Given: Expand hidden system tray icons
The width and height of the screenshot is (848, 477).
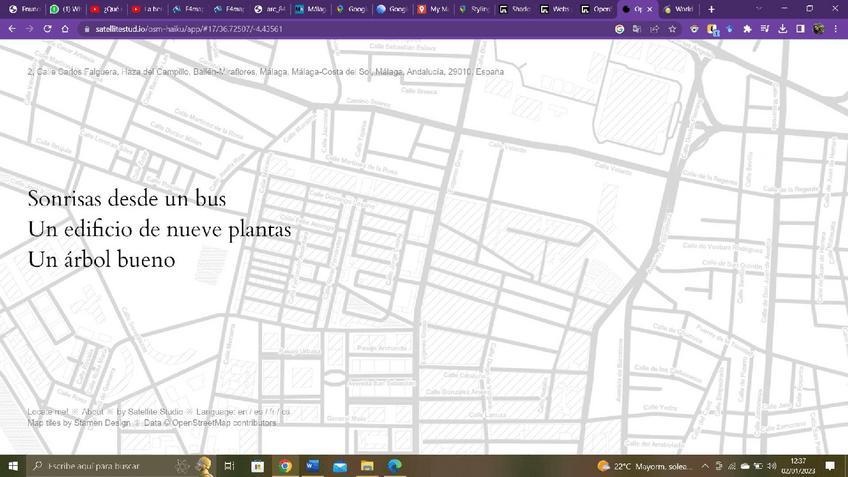Looking at the screenshot, I should click(x=705, y=466).
